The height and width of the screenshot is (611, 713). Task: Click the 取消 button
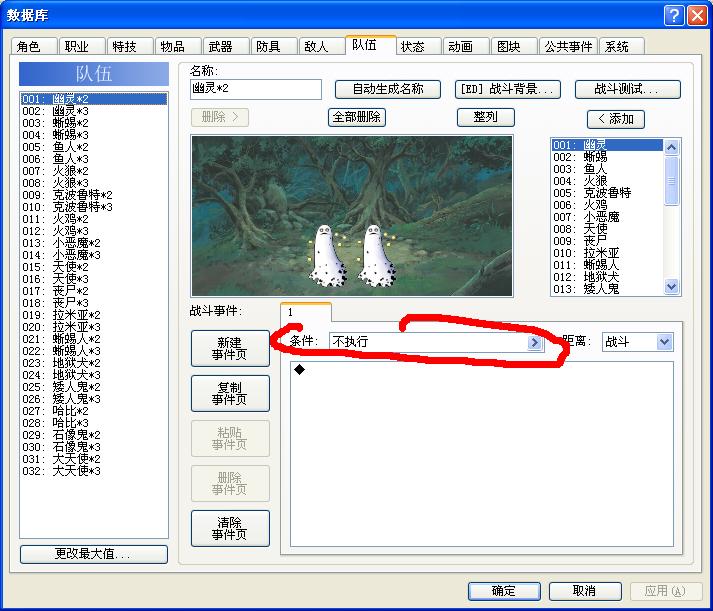[585, 591]
